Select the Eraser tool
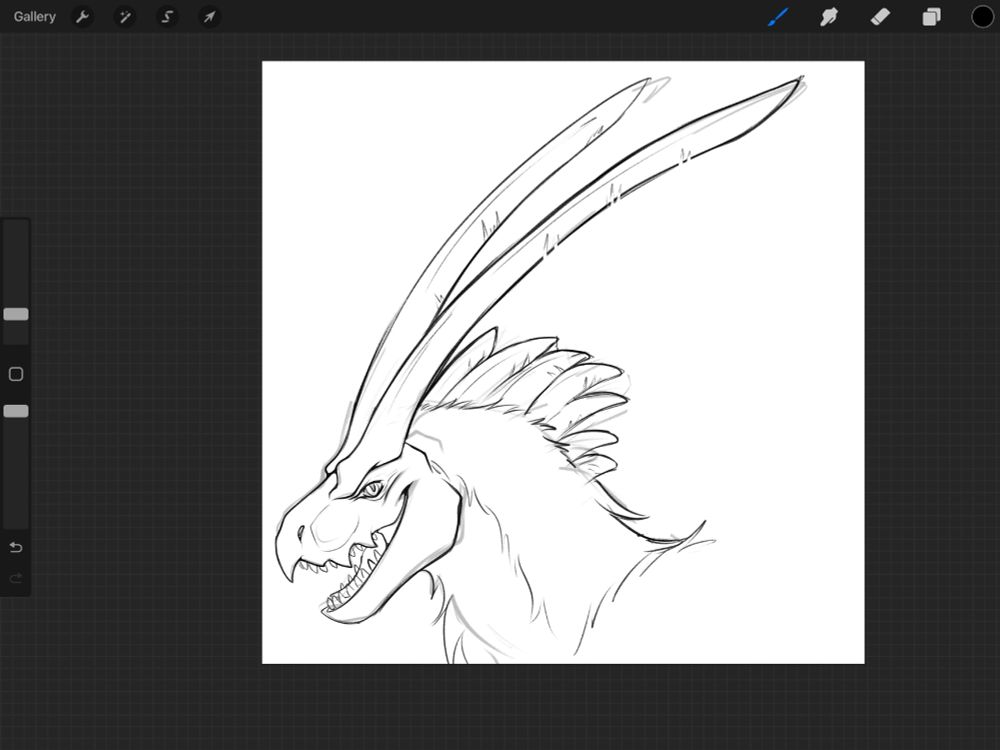The image size is (1000, 750). pyautogui.click(x=880, y=17)
